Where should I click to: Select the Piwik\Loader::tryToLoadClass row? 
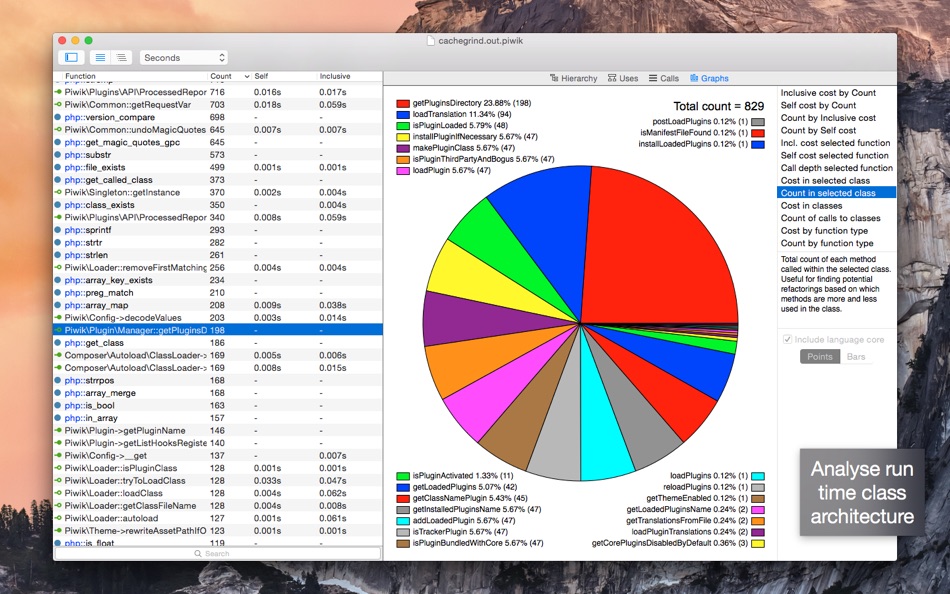pyautogui.click(x=218, y=481)
